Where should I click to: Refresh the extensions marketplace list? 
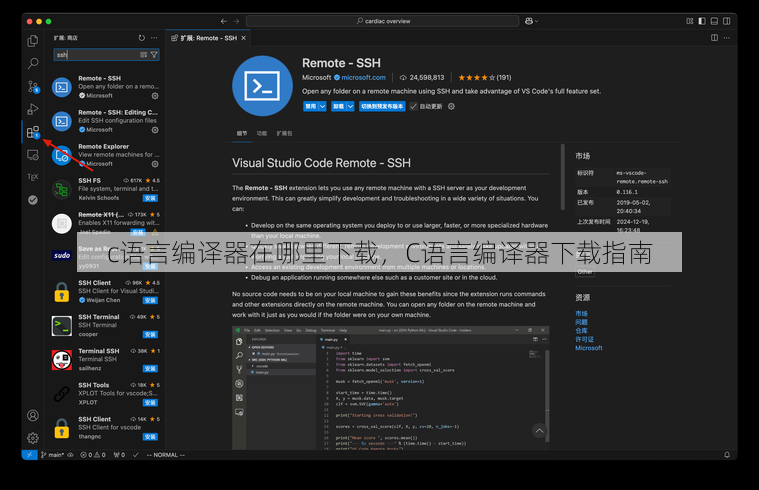point(141,38)
